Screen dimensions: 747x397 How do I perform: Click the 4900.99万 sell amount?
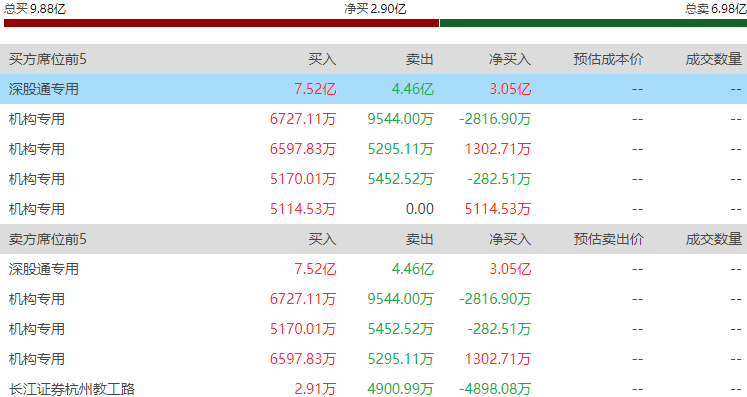[x=401, y=388]
